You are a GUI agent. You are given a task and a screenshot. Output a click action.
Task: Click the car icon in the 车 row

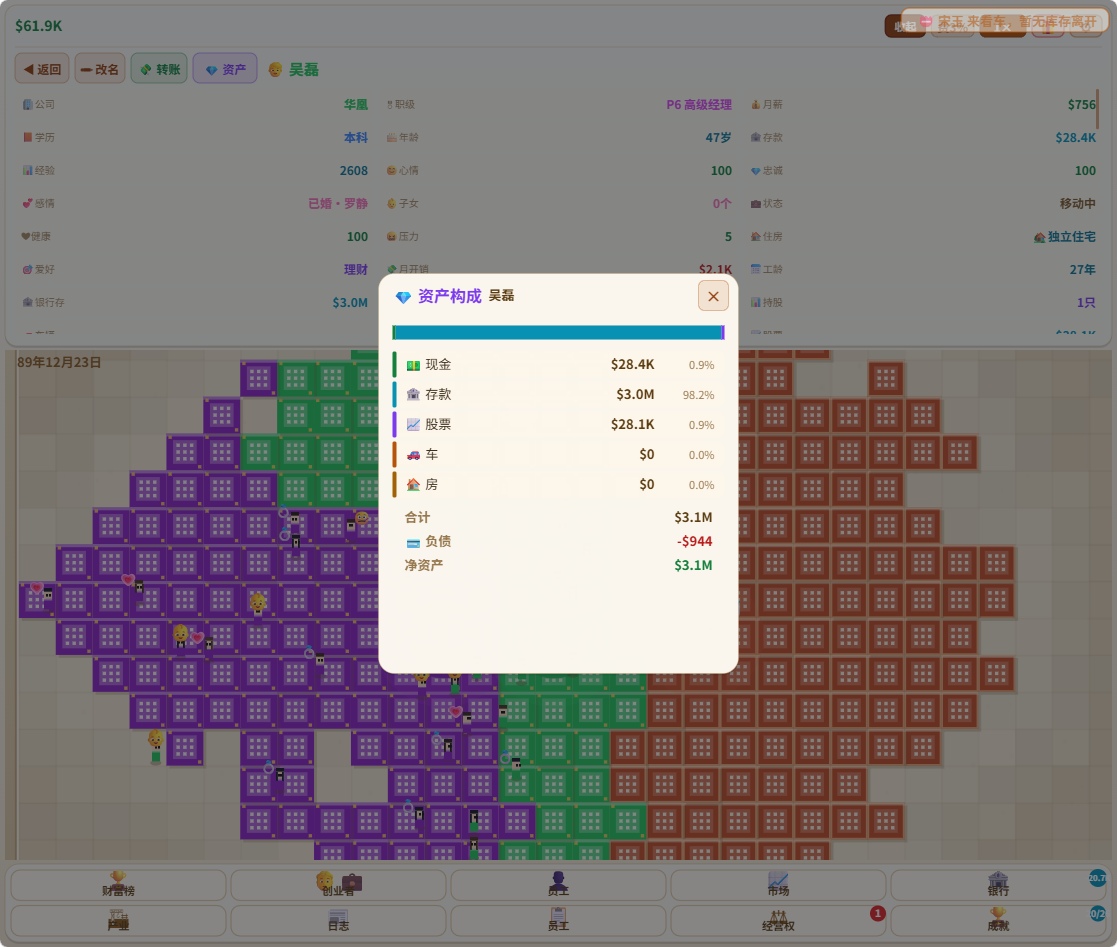click(x=413, y=455)
